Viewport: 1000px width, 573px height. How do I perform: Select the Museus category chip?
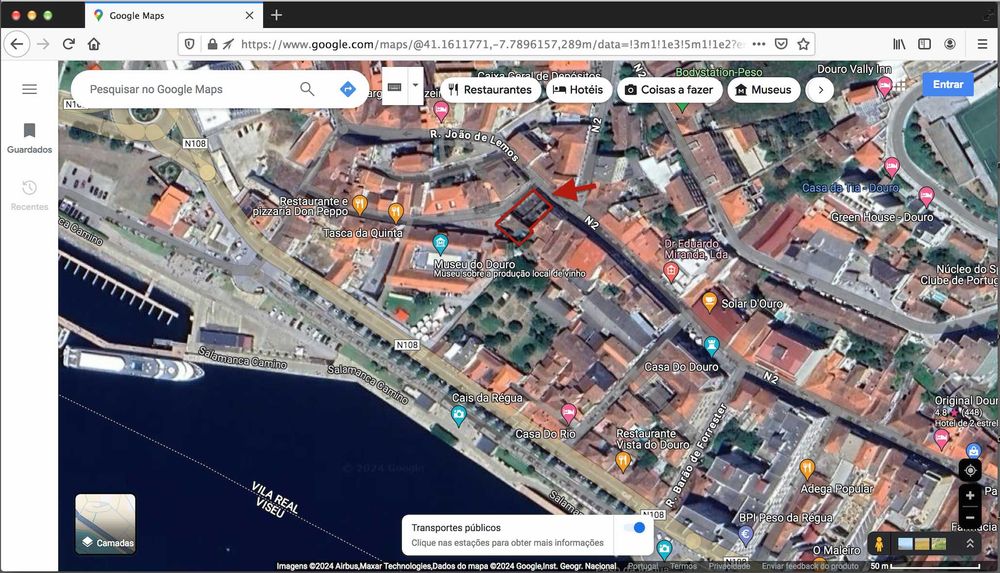pos(764,90)
